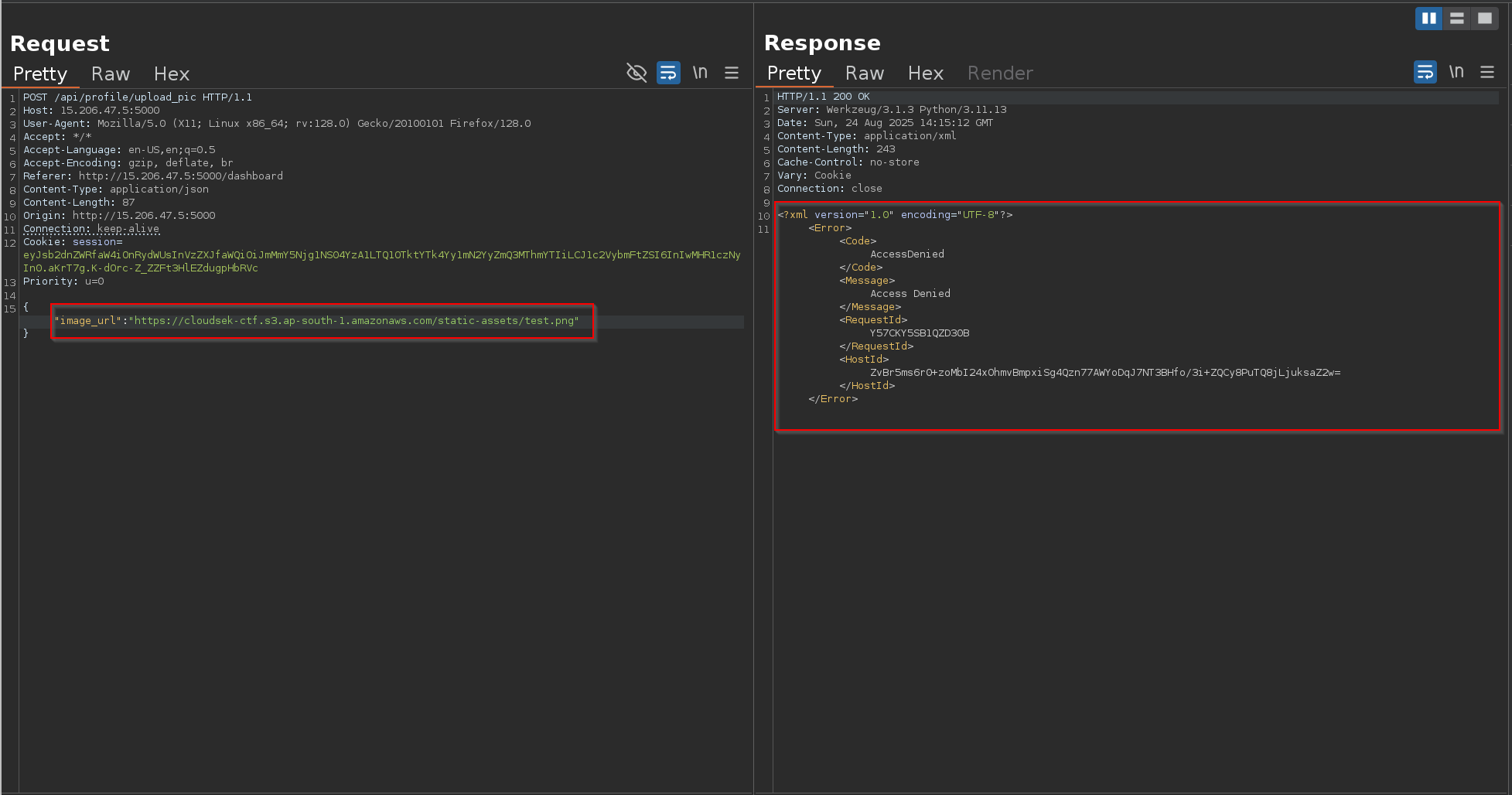Click the image_url JSON line in request body
1512x795 pixels.
[317, 321]
